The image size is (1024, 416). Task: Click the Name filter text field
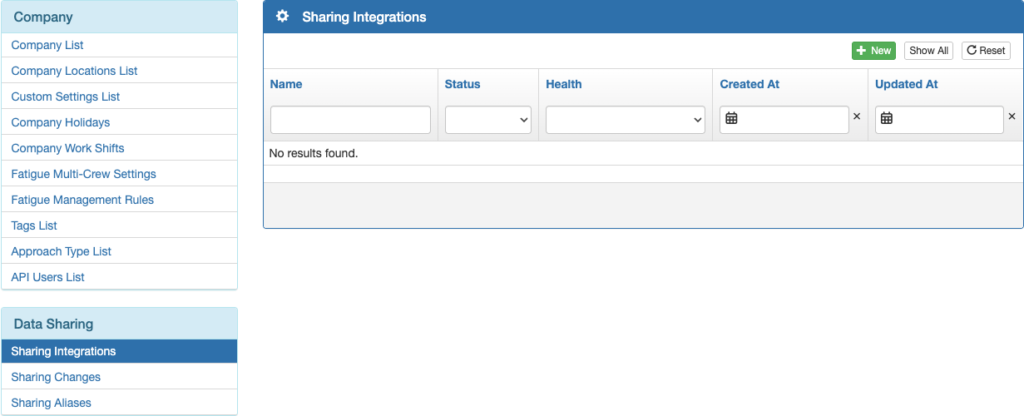(350, 120)
